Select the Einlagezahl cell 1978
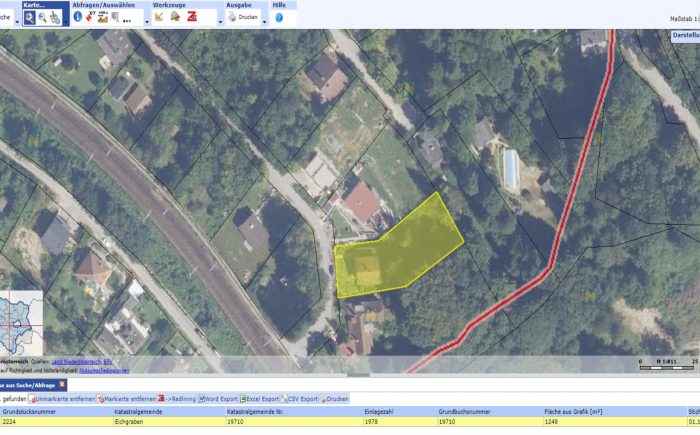The height and width of the screenshot is (435, 700). [x=400, y=422]
